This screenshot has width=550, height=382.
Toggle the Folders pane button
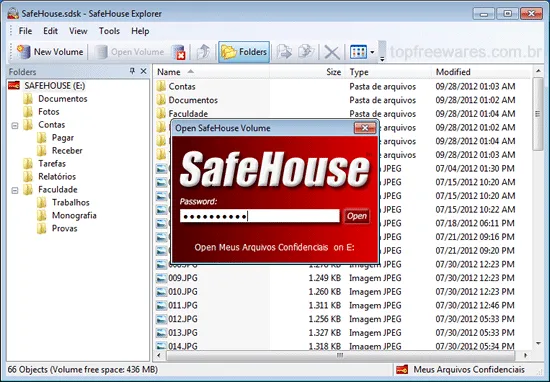click(x=244, y=52)
